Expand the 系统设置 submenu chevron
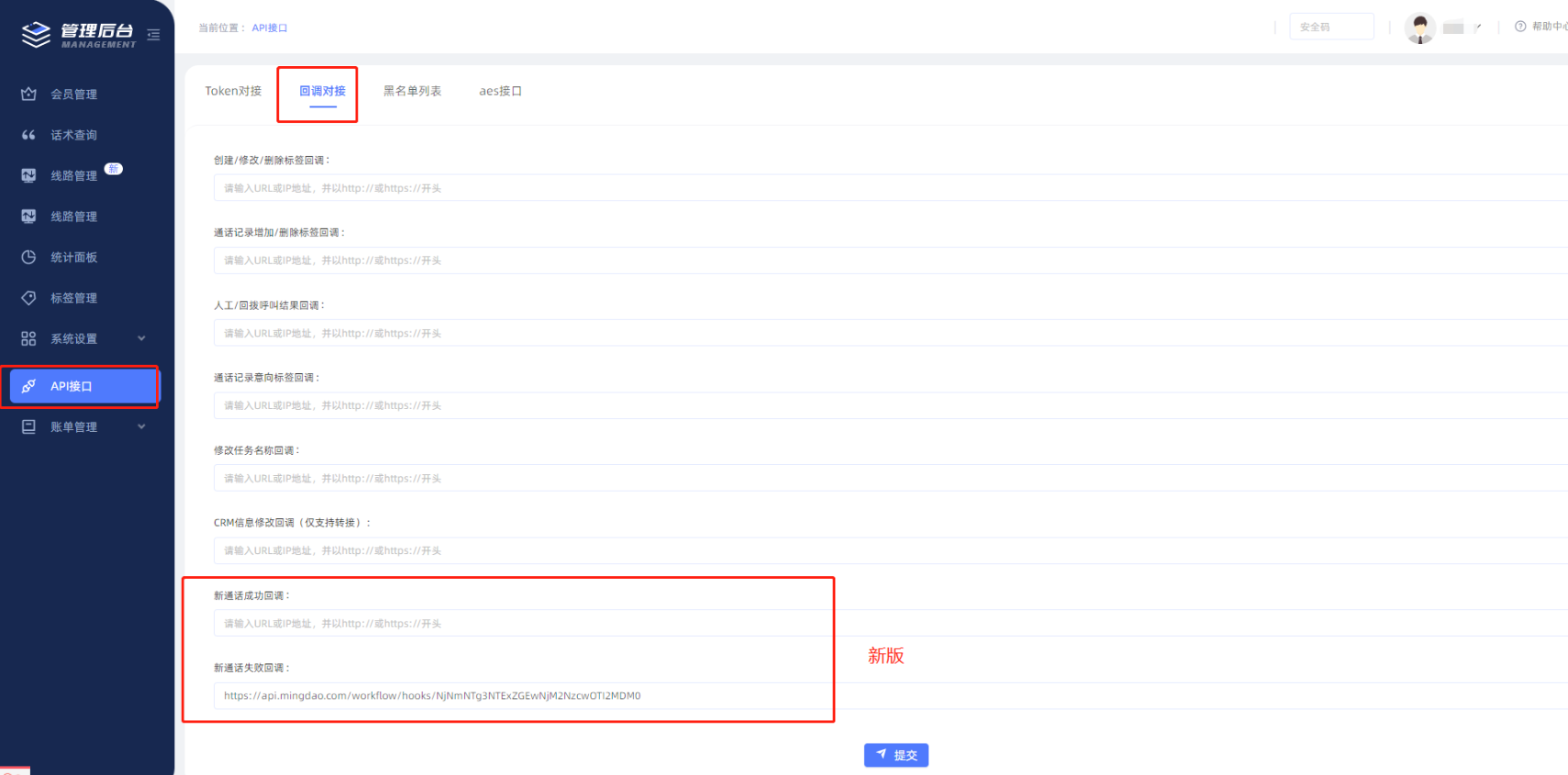Image resolution: width=1568 pixels, height=775 pixels. [141, 338]
